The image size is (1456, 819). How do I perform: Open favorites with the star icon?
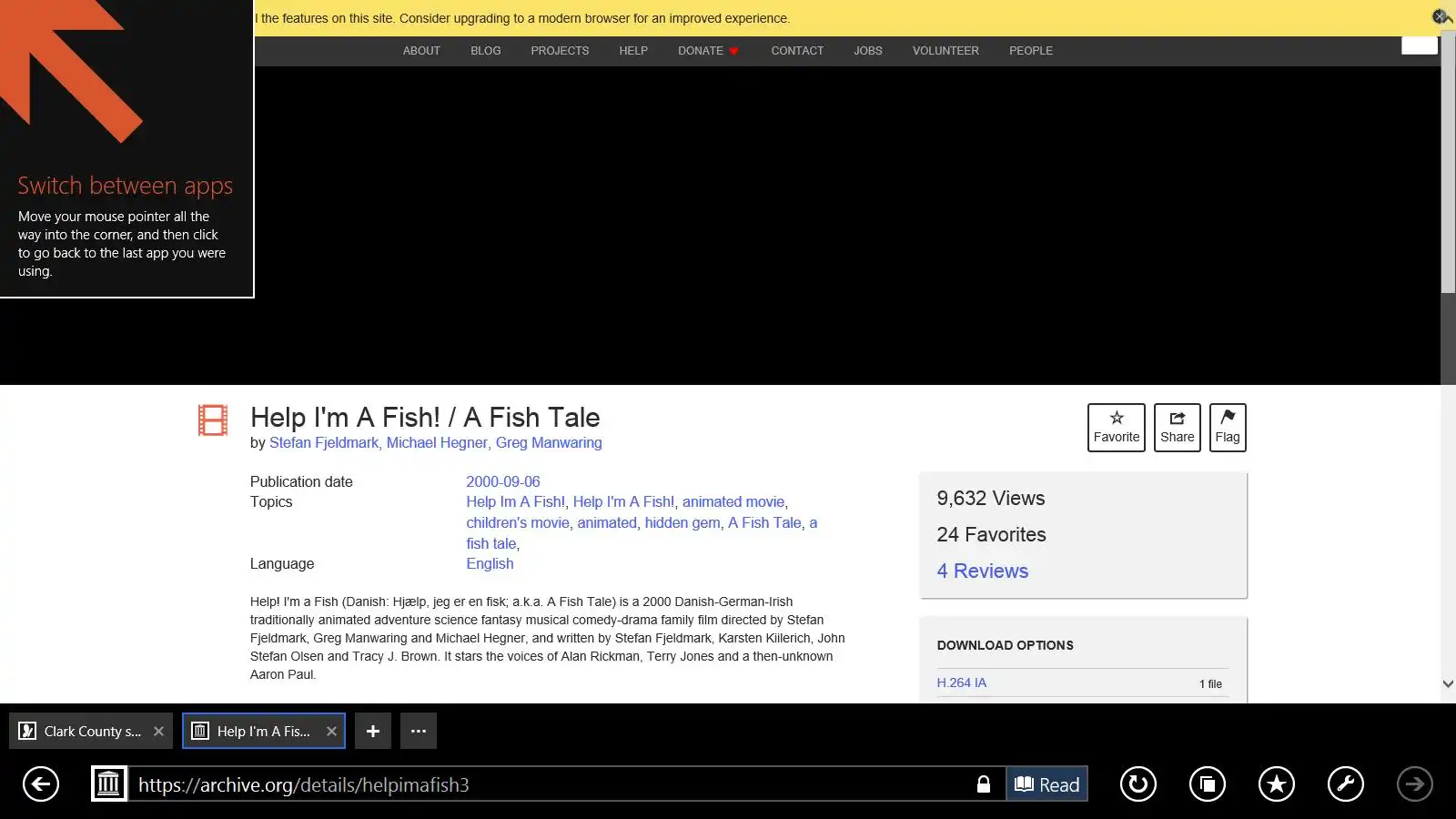(x=1277, y=784)
